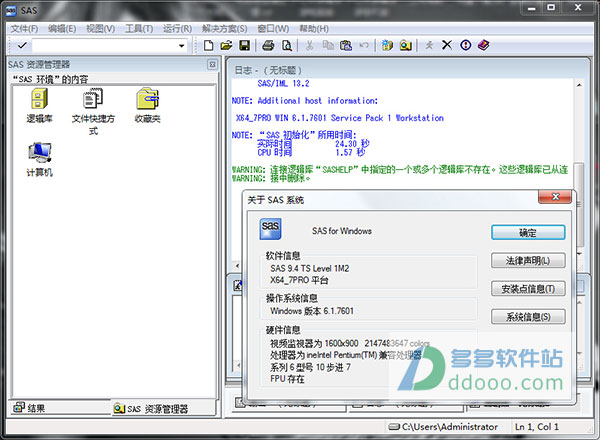Viewport: 600px width, 440px height.
Task: Open the 编辑(E) menu
Action: coord(62,29)
